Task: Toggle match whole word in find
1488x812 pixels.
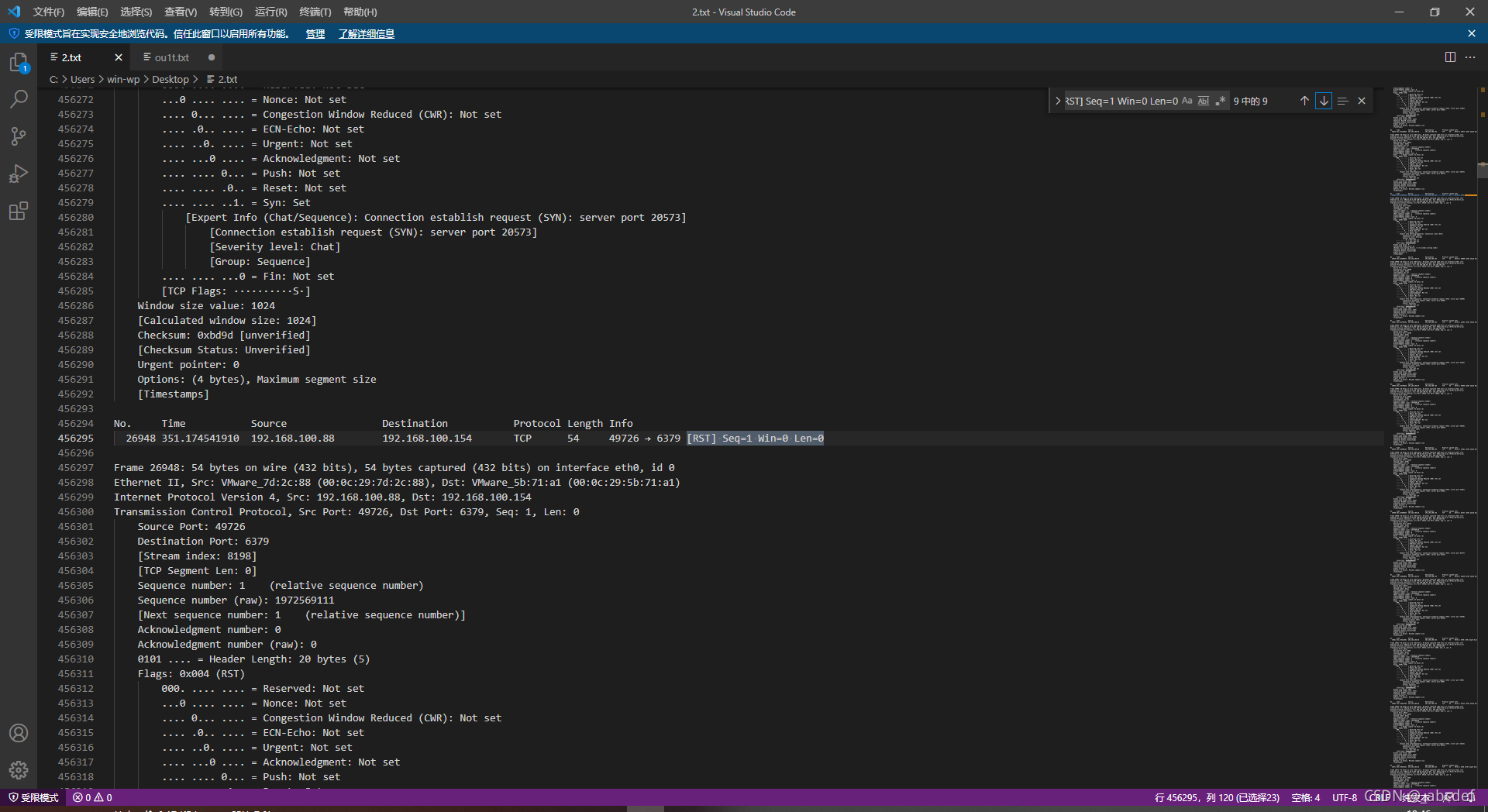Action: coord(1204,101)
